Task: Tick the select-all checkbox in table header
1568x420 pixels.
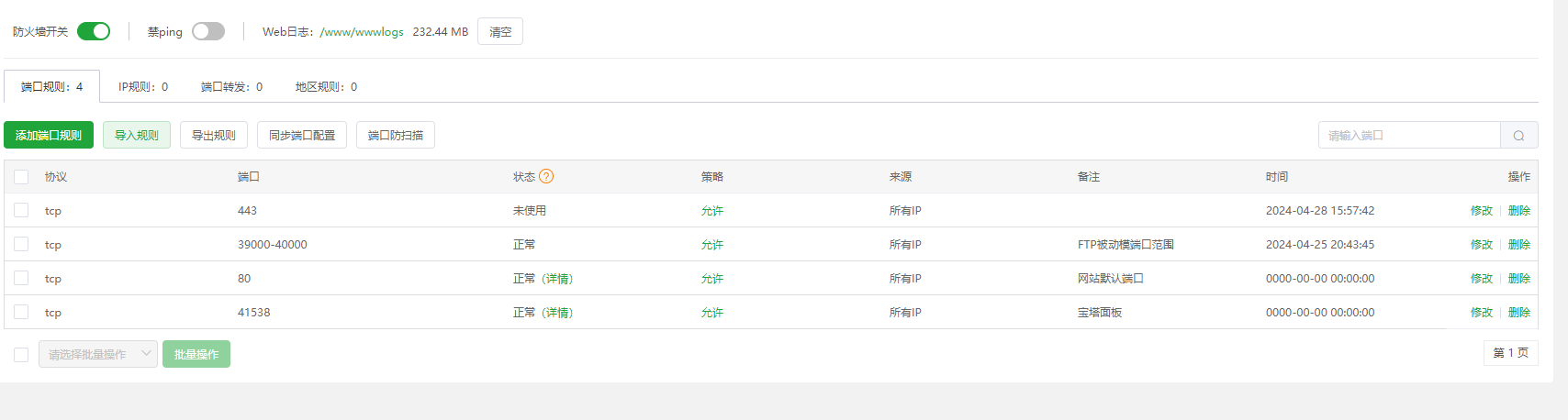Action: click(21, 176)
